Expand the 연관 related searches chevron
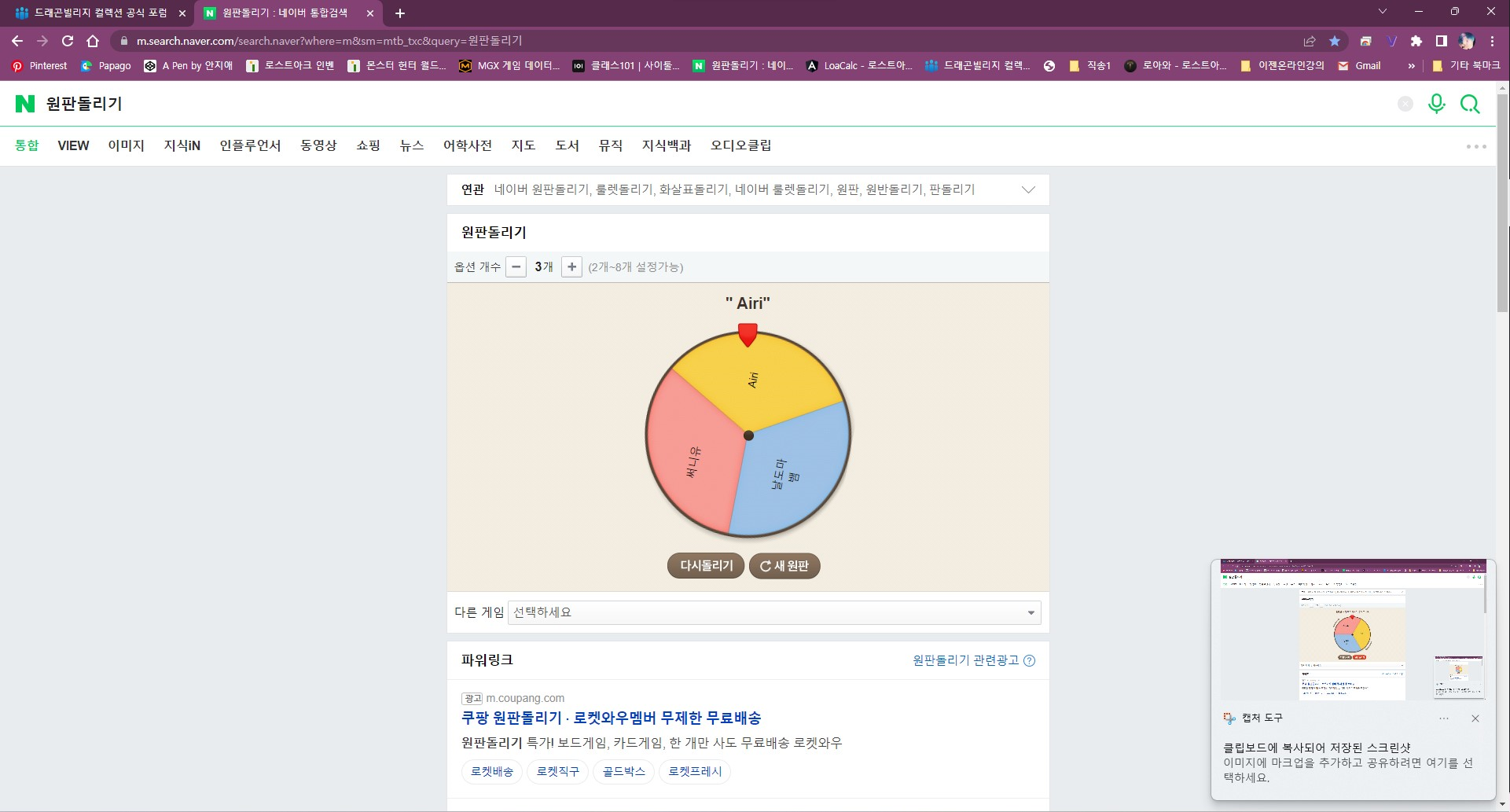 coord(1027,189)
